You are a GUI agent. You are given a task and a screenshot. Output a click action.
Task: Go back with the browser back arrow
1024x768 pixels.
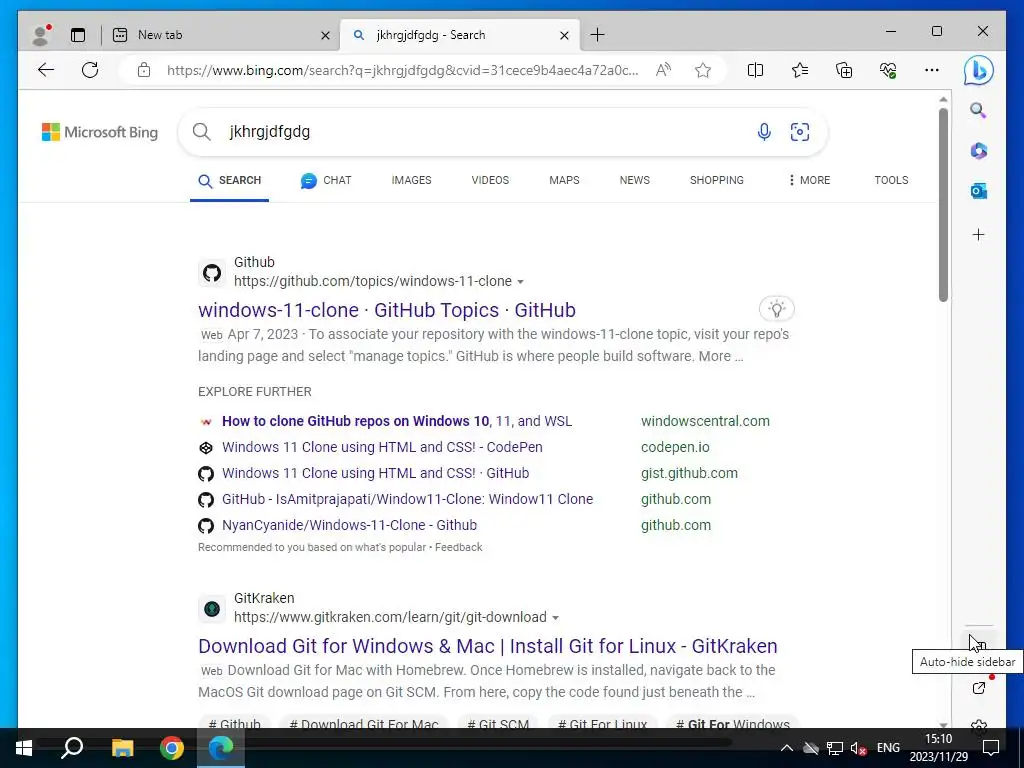pyautogui.click(x=46, y=70)
